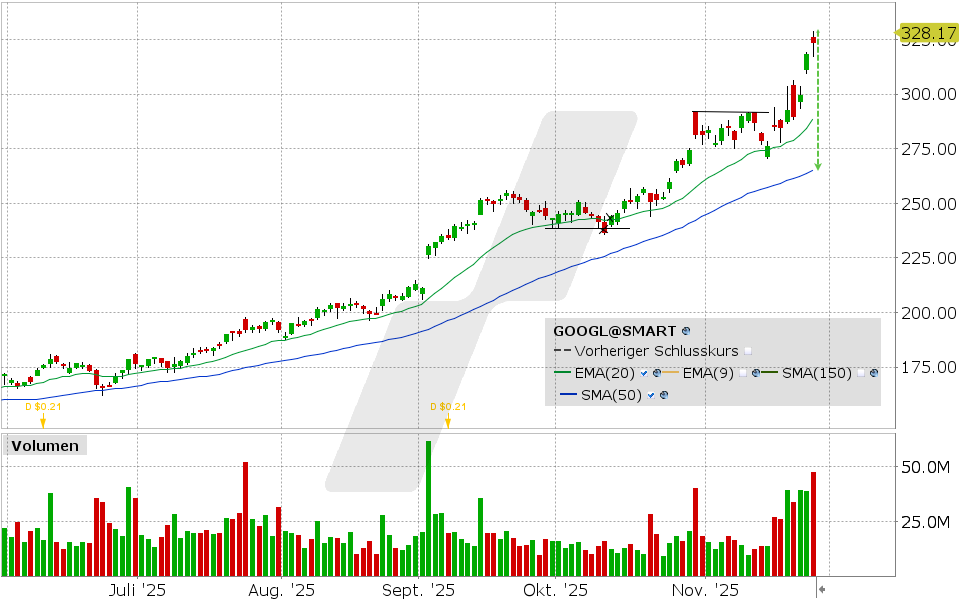This screenshot has width=960, height=600.
Task: Uncheck the SMA(50) overlay checkbox
Action: tap(650, 394)
